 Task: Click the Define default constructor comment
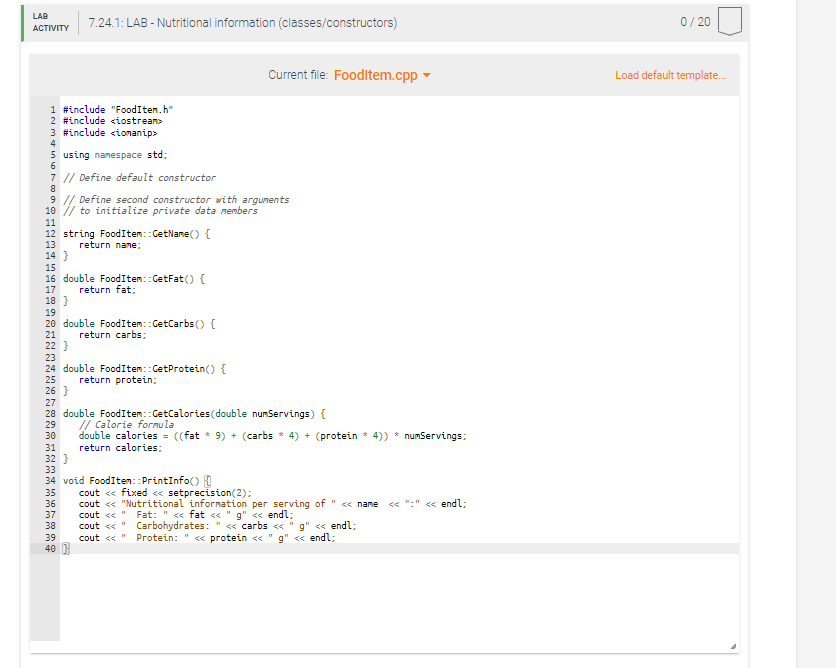139,178
